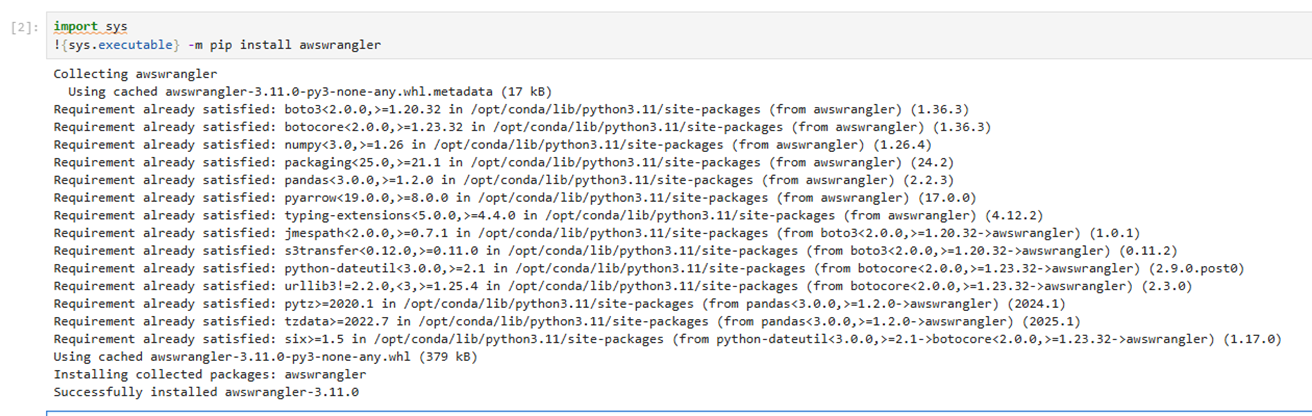The width and height of the screenshot is (1312, 416).
Task: Click the urllib3 requirement output line
Action: click(622, 286)
